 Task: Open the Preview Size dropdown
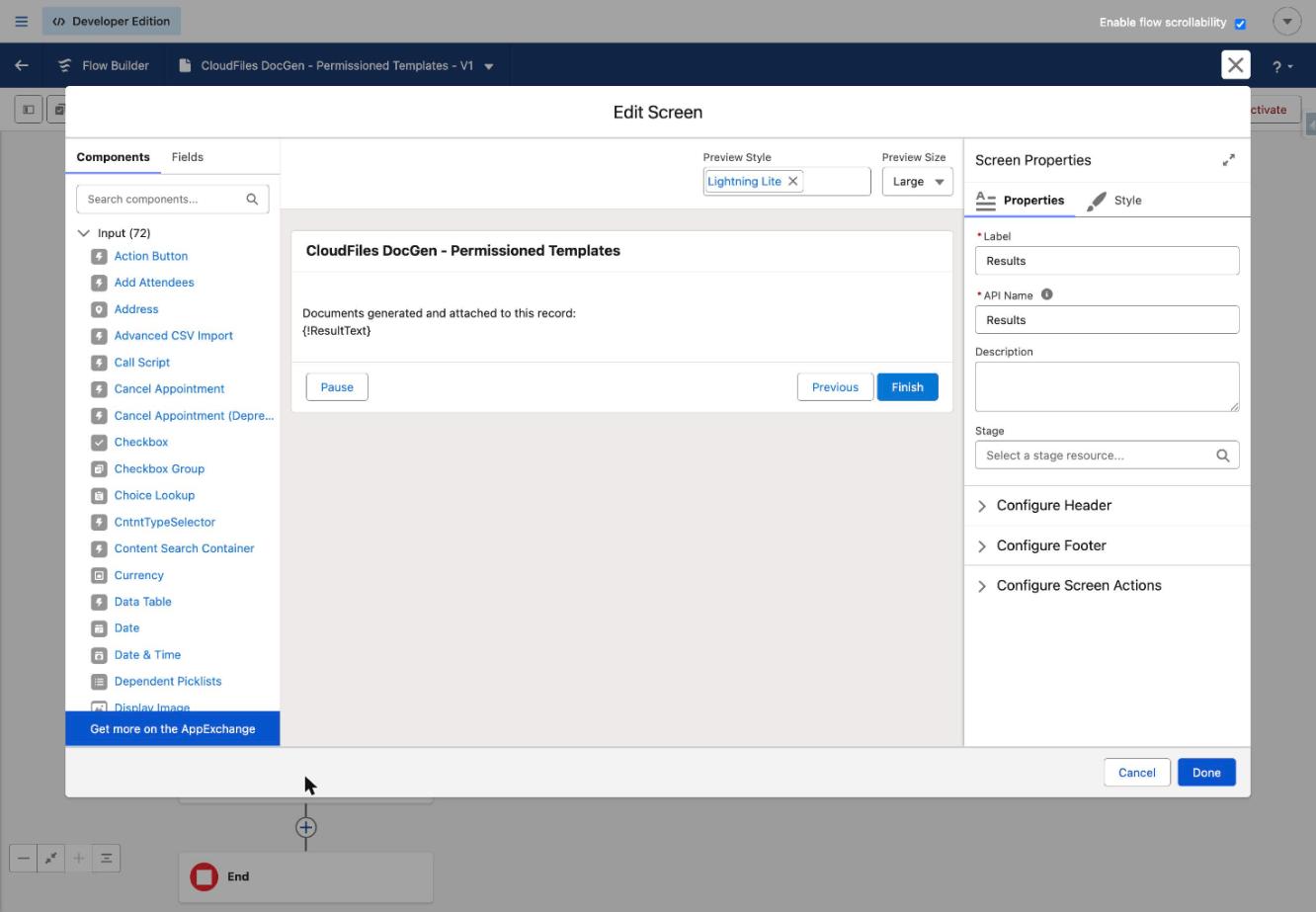pos(917,182)
